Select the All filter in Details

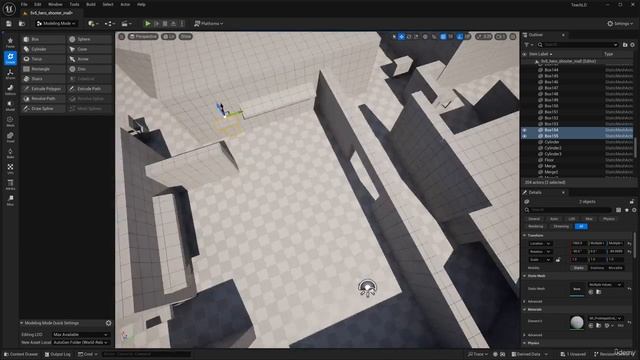click(x=581, y=226)
